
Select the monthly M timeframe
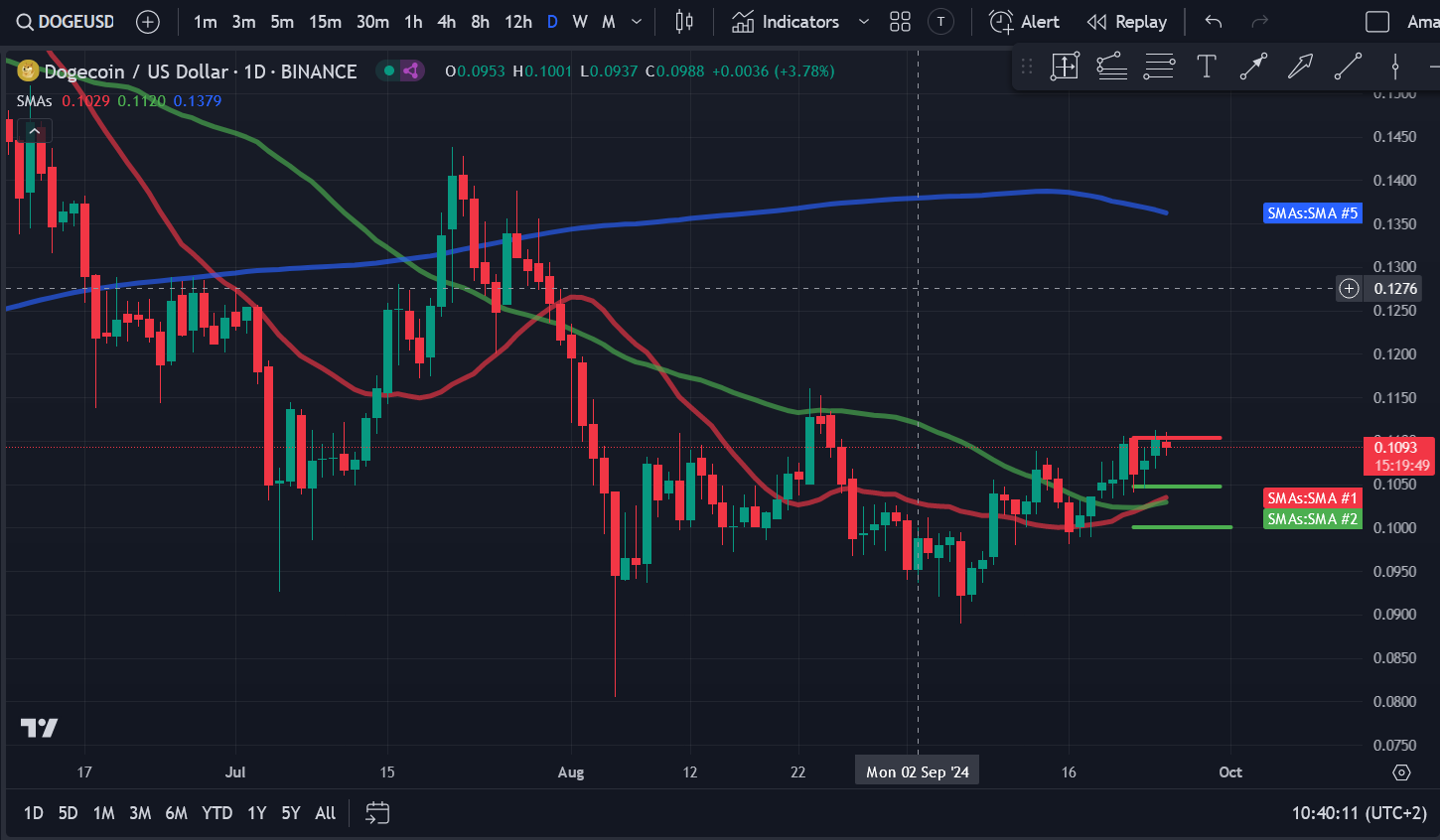[x=609, y=22]
